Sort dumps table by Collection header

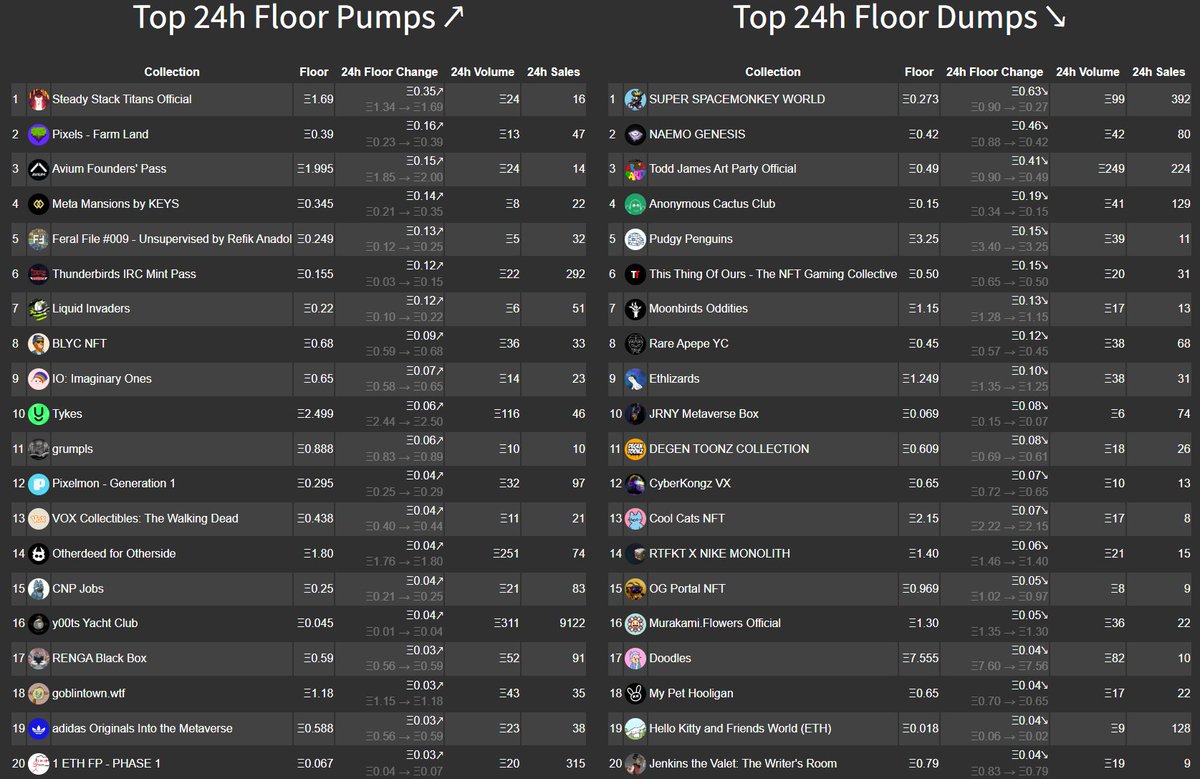click(x=773, y=72)
